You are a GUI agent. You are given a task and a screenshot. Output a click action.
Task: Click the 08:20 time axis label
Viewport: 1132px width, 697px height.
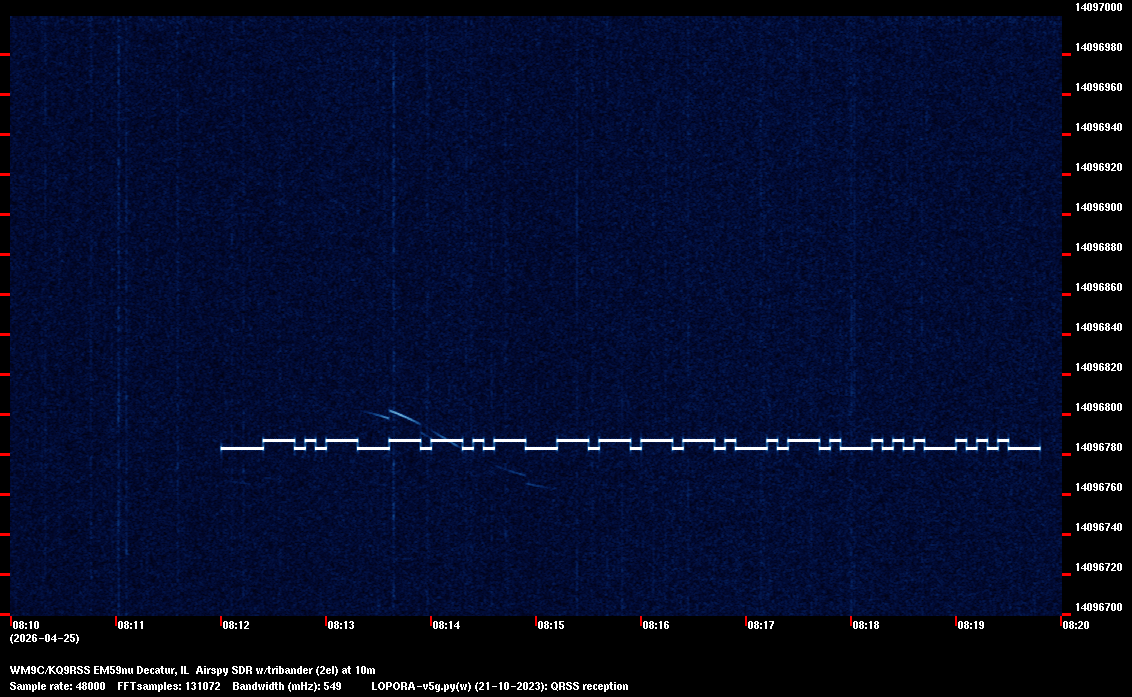tap(1076, 625)
